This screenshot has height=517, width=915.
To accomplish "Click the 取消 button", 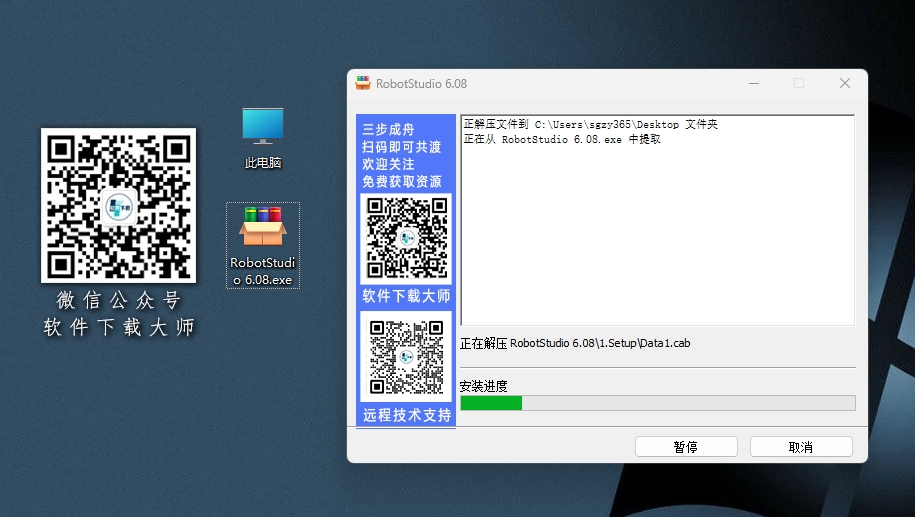I will coord(801,447).
